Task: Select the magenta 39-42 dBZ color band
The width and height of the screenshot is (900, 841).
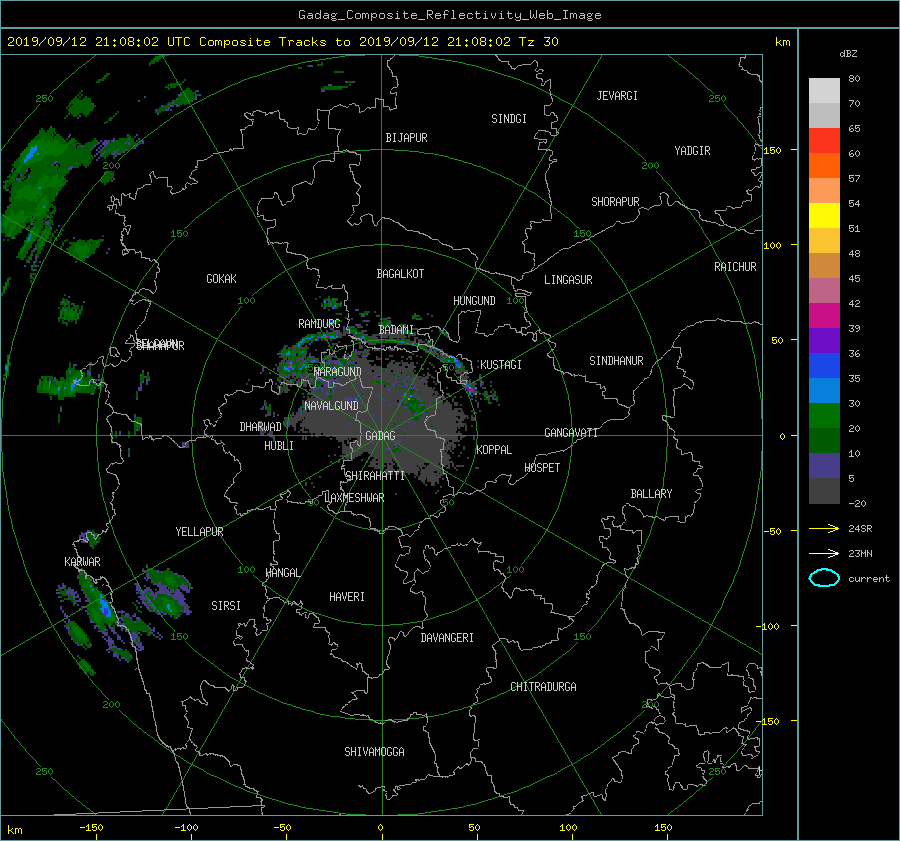Action: pos(824,316)
